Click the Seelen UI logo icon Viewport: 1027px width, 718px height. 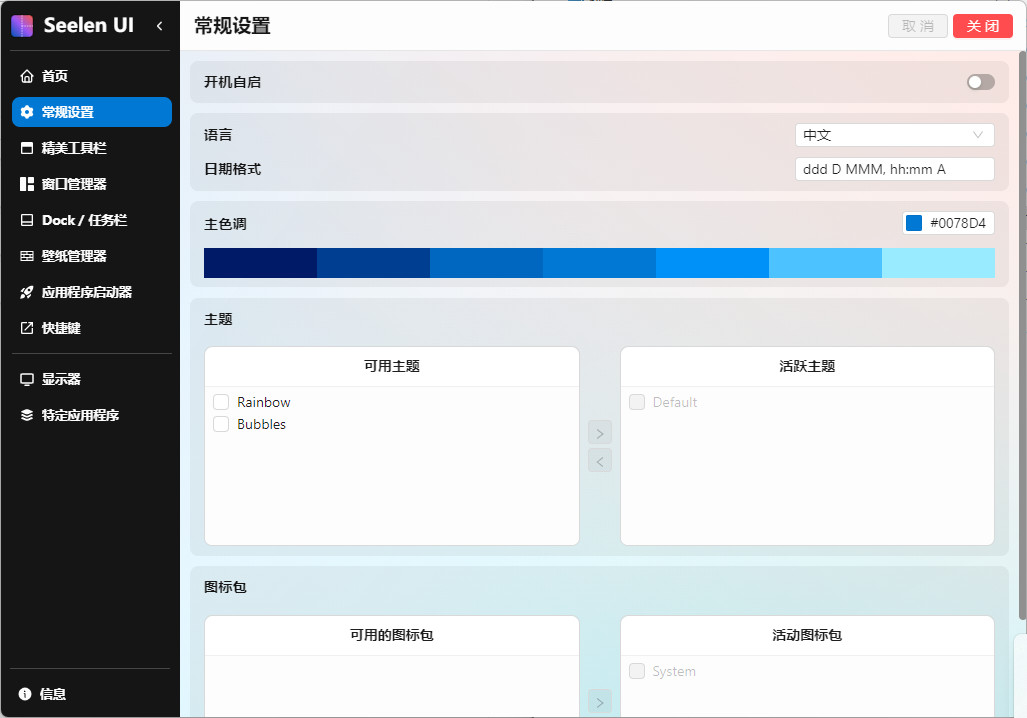click(22, 26)
